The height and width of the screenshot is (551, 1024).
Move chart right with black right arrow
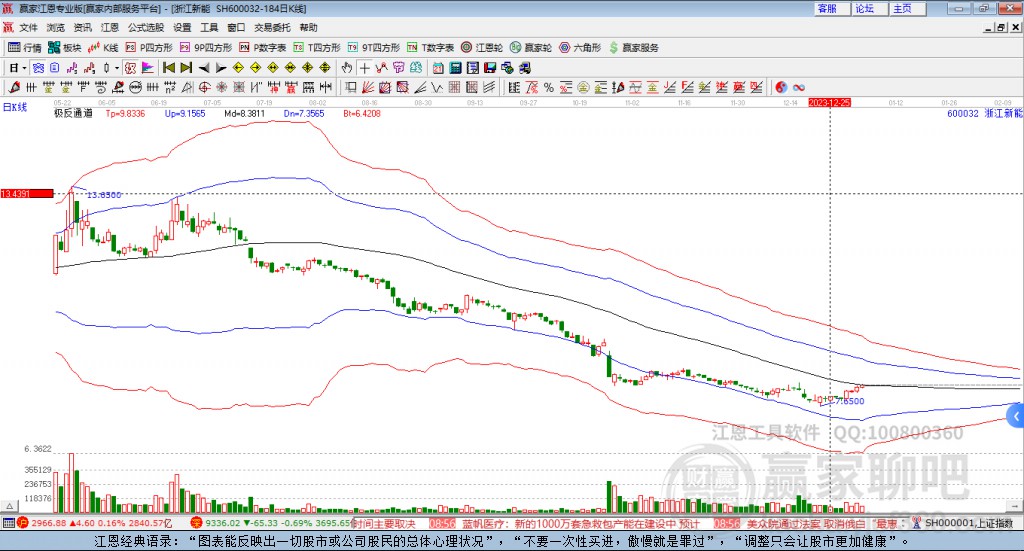[221, 68]
